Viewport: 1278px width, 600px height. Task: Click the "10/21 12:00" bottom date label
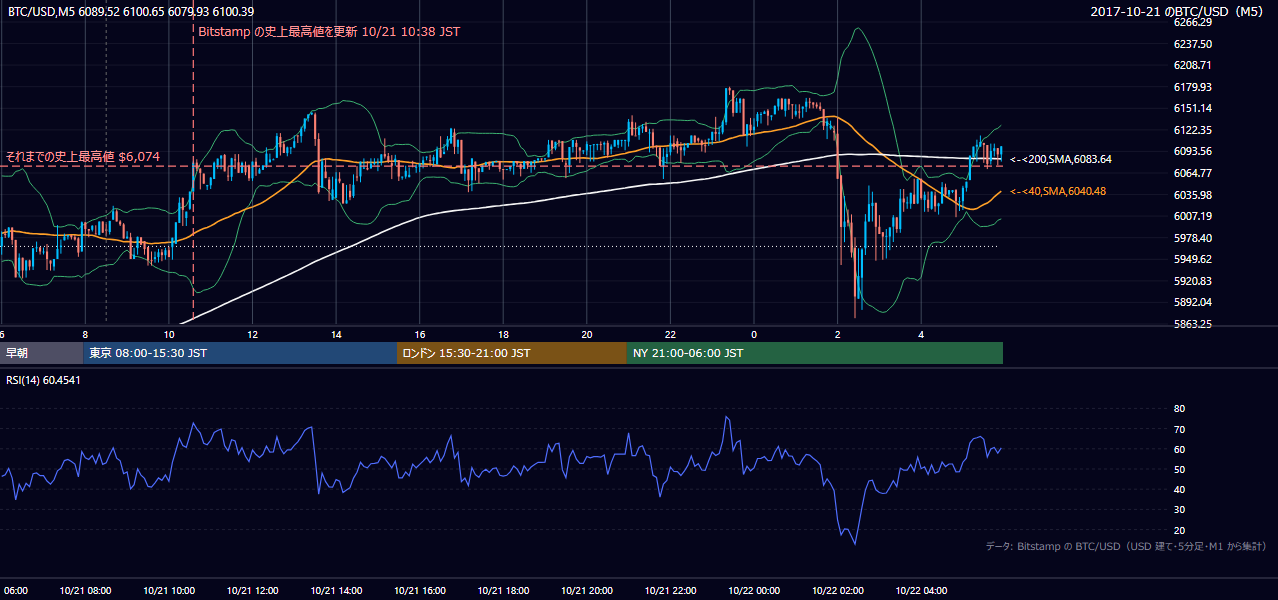[x=253, y=591]
